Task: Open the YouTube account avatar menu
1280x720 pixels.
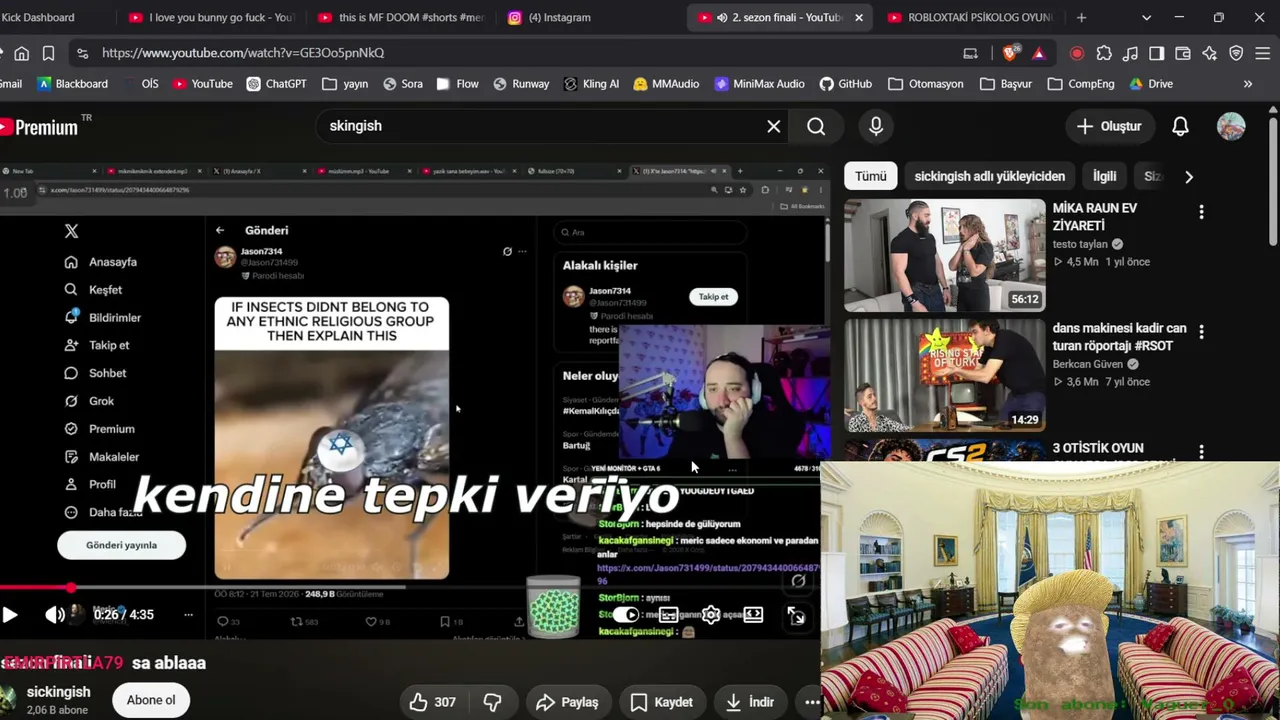Action: click(x=1231, y=126)
